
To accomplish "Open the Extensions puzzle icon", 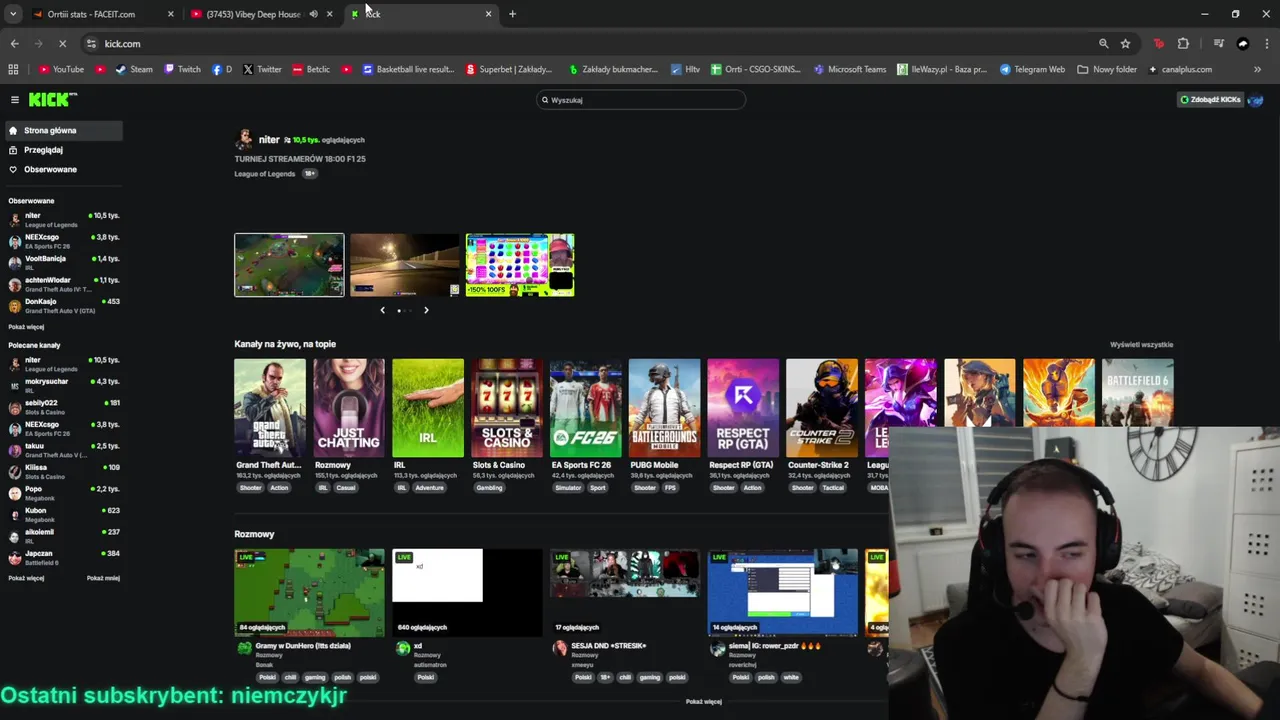I will tap(1183, 44).
